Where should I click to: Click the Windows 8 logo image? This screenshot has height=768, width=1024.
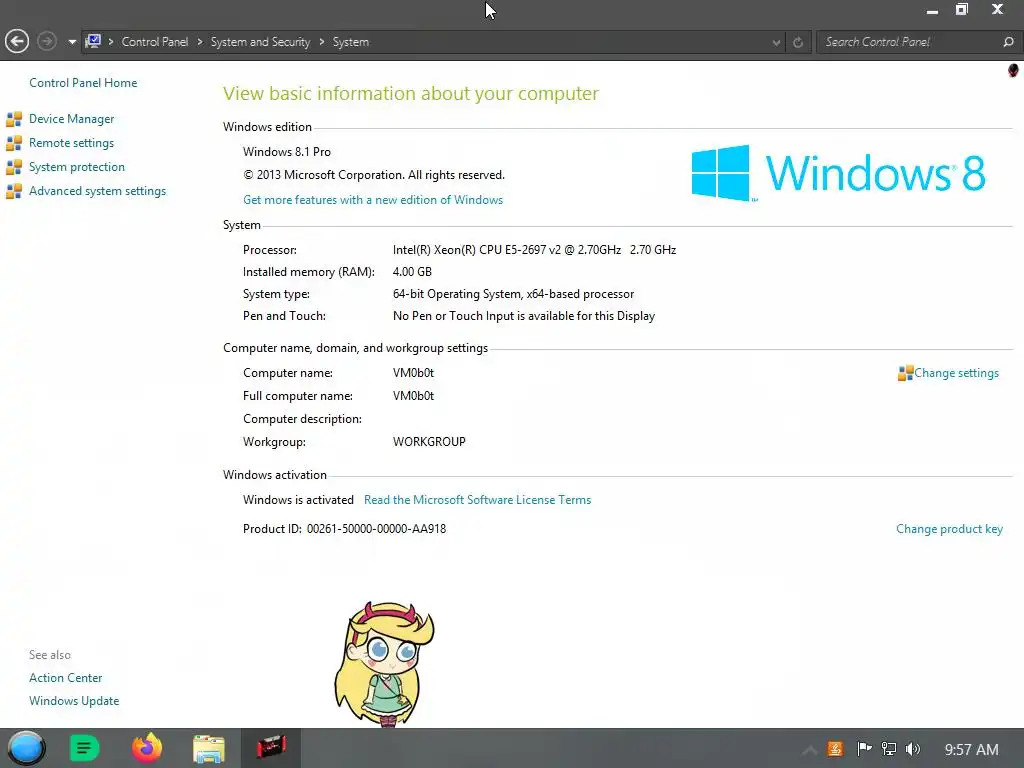[x=839, y=173]
